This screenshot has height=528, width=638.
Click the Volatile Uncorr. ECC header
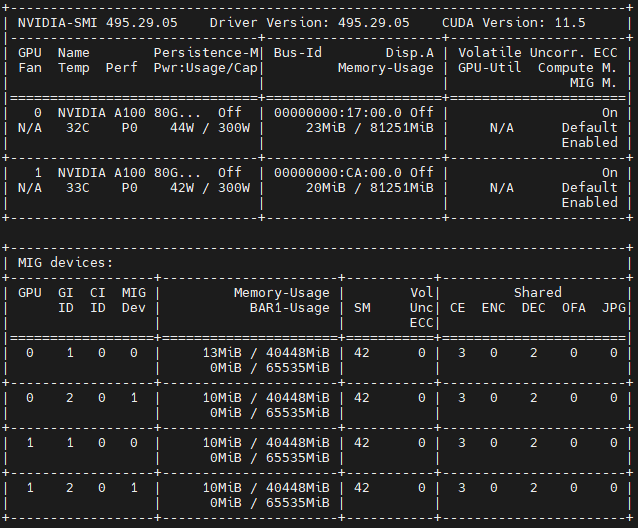(x=538, y=53)
